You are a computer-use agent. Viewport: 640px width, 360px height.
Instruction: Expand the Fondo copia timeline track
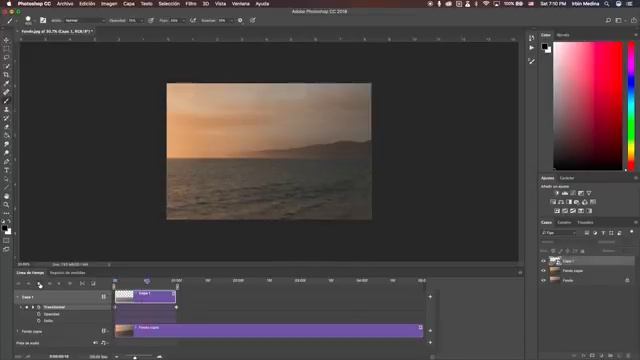[x=18, y=331]
